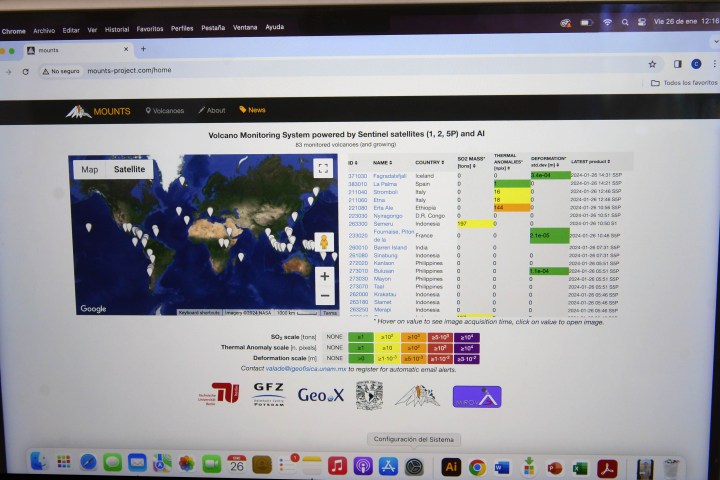This screenshot has width=720, height=480.
Task: Open the Volcanoes page in the navbar
Action: point(166,110)
